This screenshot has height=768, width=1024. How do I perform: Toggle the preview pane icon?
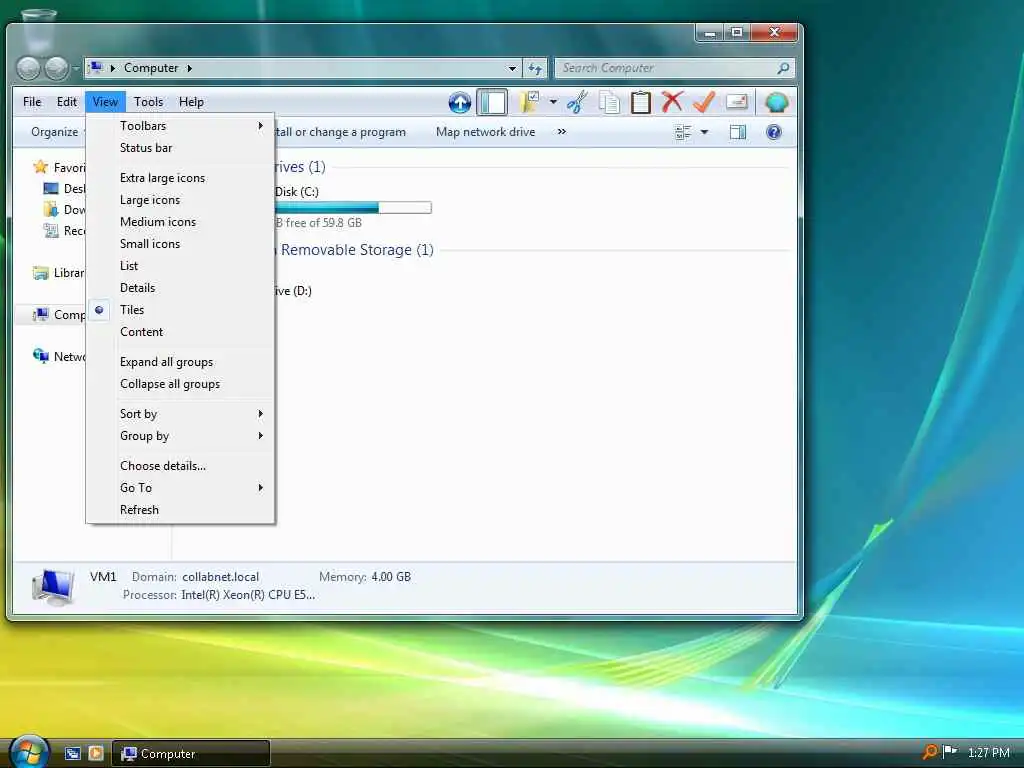[x=738, y=132]
